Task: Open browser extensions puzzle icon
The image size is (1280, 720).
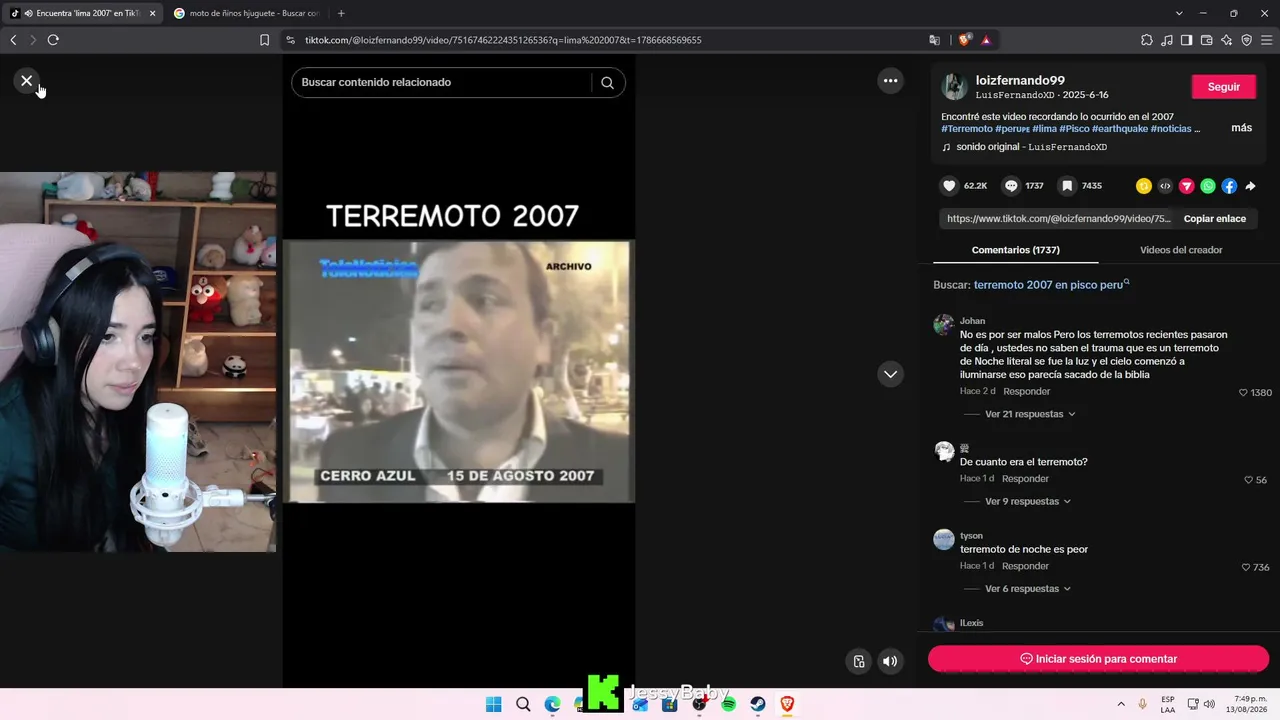Action: point(1146,40)
